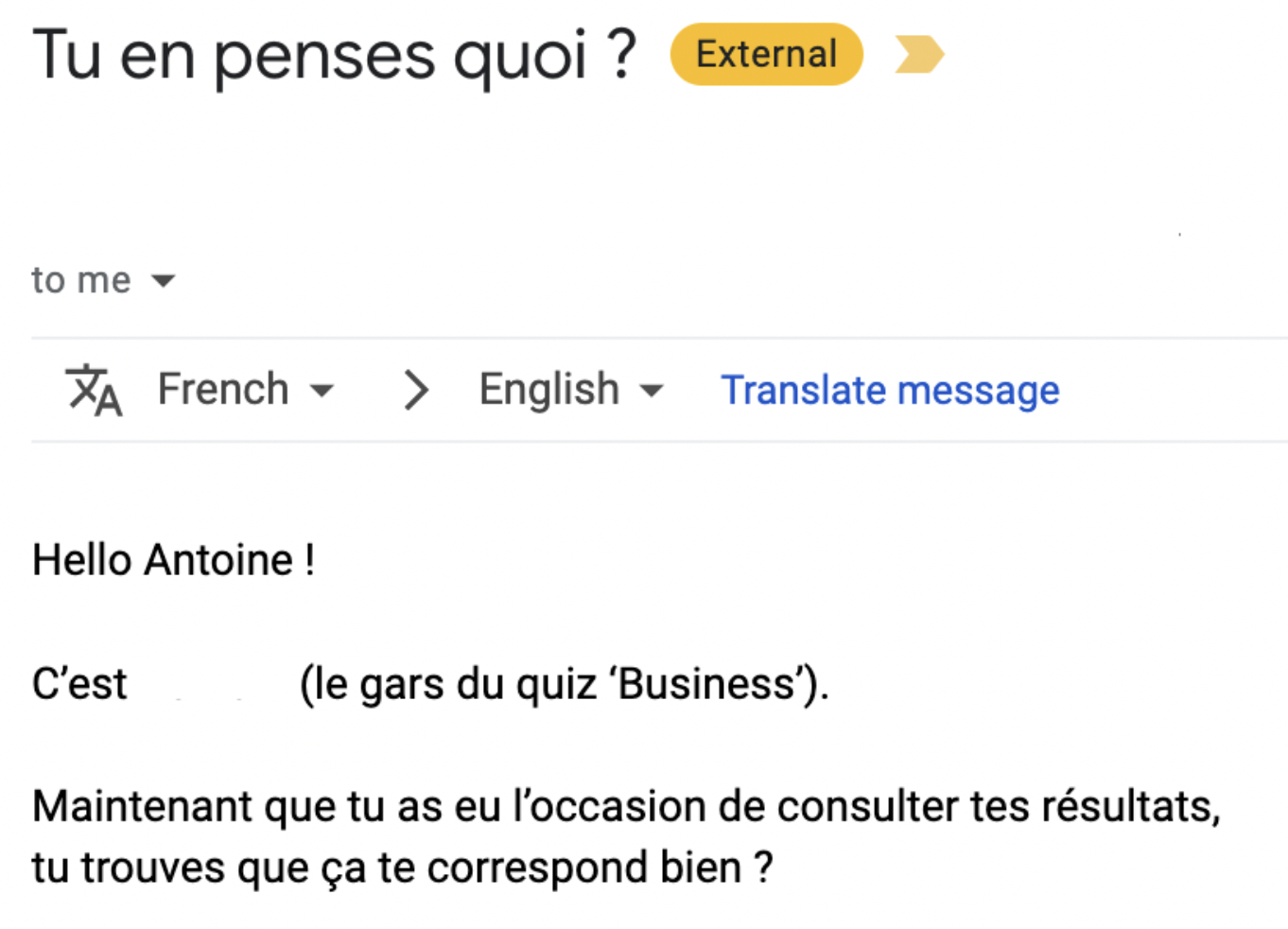Click the "Translate message" link
Screen dimensions: 1288x929
point(890,390)
